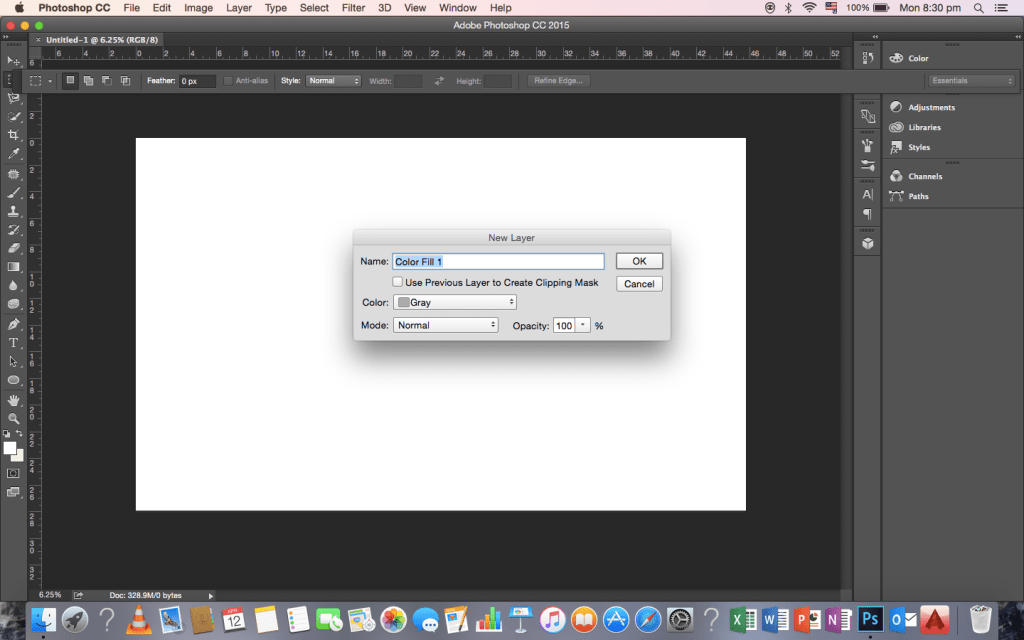This screenshot has width=1024, height=640.
Task: Toggle Quick Mask mode
Action: click(x=14, y=473)
